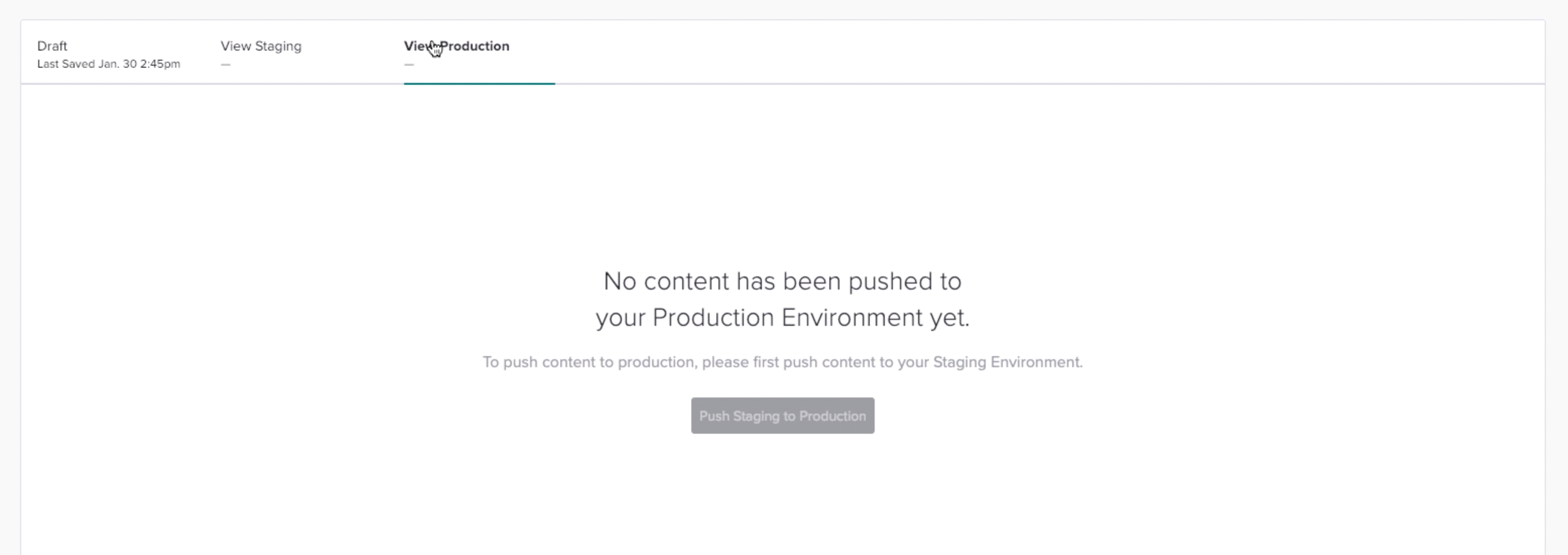Click the dash status under View Staging
This screenshot has width=1568, height=555.
[226, 64]
